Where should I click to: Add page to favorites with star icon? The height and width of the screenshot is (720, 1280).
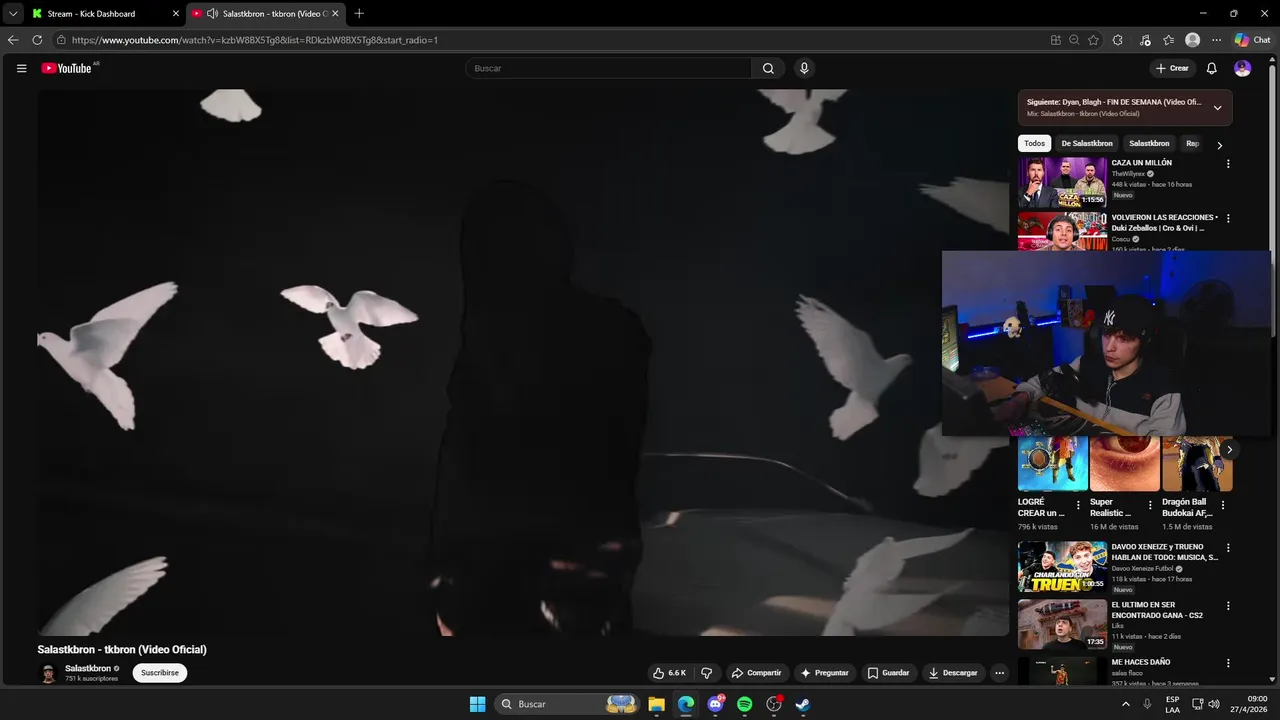coord(1093,40)
